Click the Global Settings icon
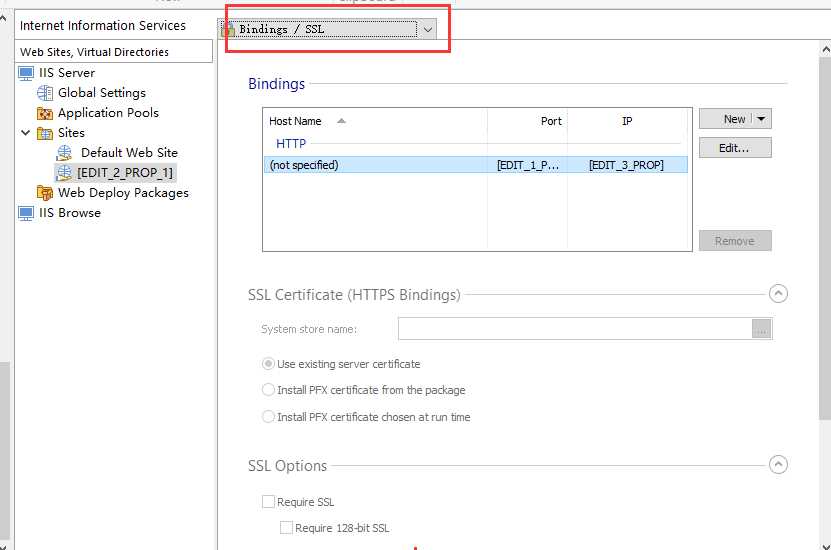The height and width of the screenshot is (550, 831). tap(45, 93)
